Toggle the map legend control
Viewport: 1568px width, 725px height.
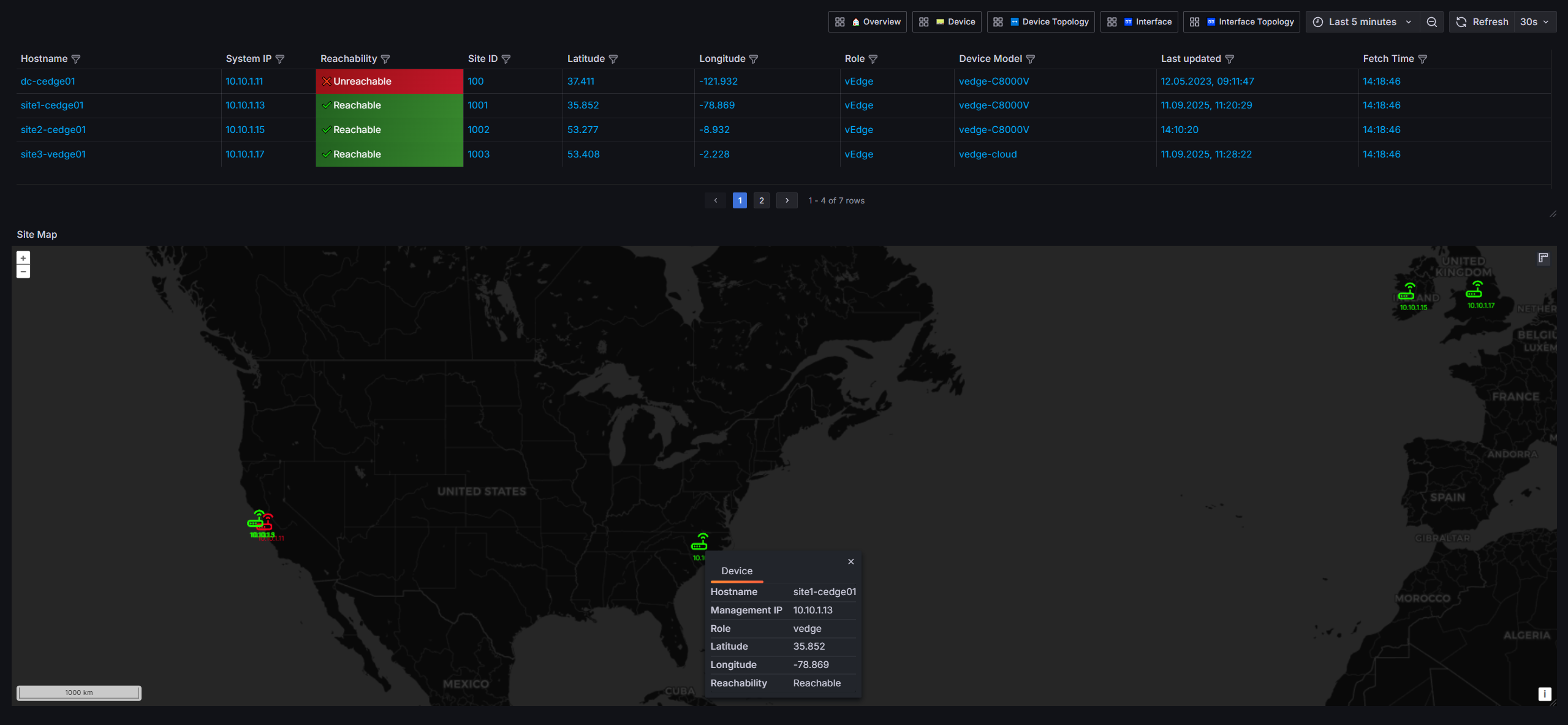1543,258
